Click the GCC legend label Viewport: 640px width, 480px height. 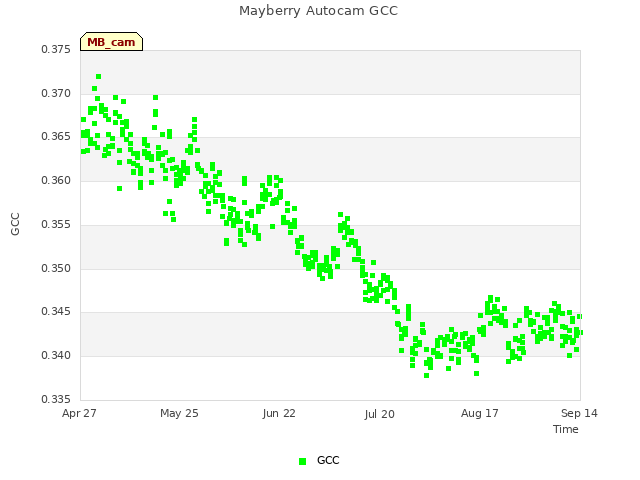(328, 460)
